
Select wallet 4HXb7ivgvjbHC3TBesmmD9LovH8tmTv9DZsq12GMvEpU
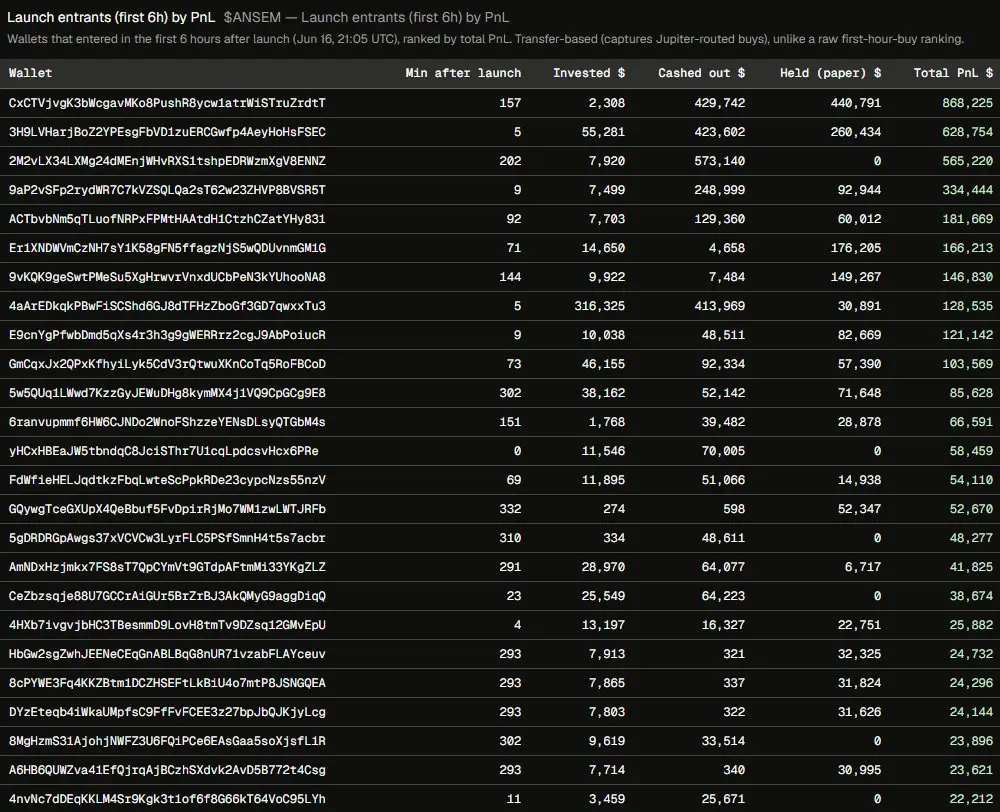(167, 625)
